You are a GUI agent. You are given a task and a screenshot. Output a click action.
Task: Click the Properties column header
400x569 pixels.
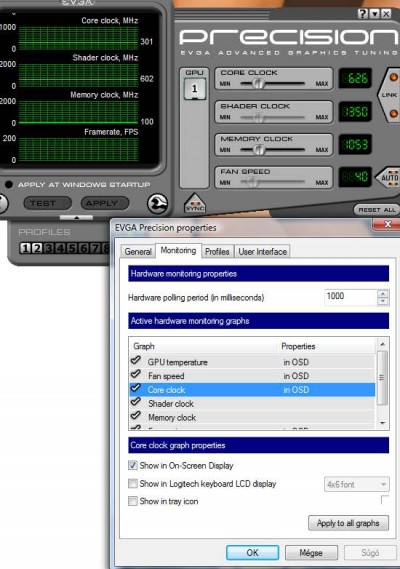(x=326, y=346)
